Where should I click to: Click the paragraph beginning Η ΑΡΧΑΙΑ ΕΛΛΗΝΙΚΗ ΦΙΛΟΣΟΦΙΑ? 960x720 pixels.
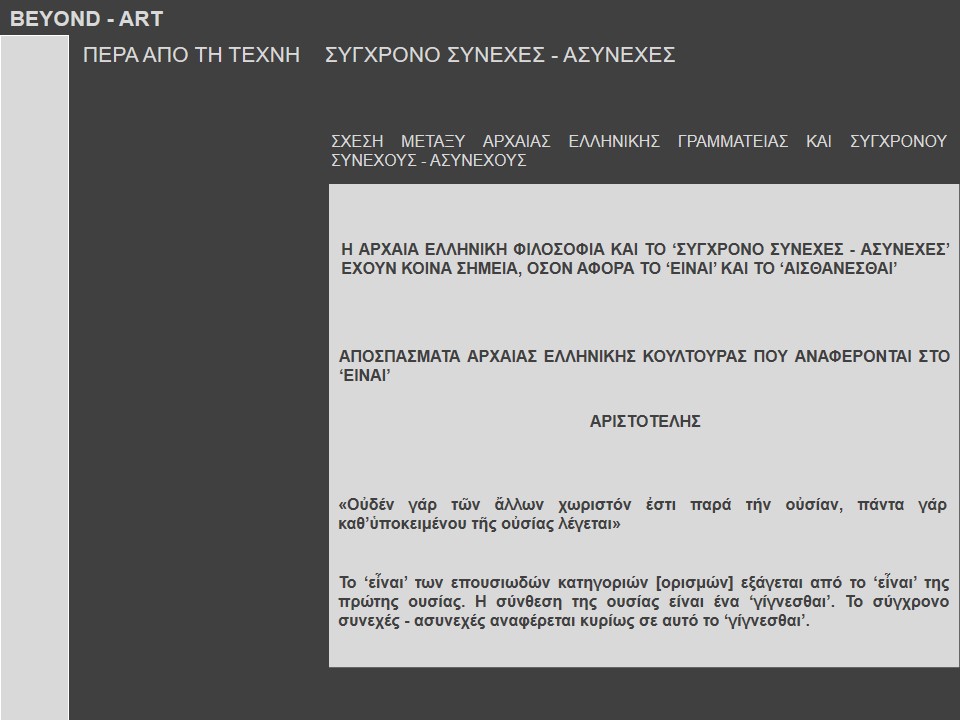pos(645,259)
